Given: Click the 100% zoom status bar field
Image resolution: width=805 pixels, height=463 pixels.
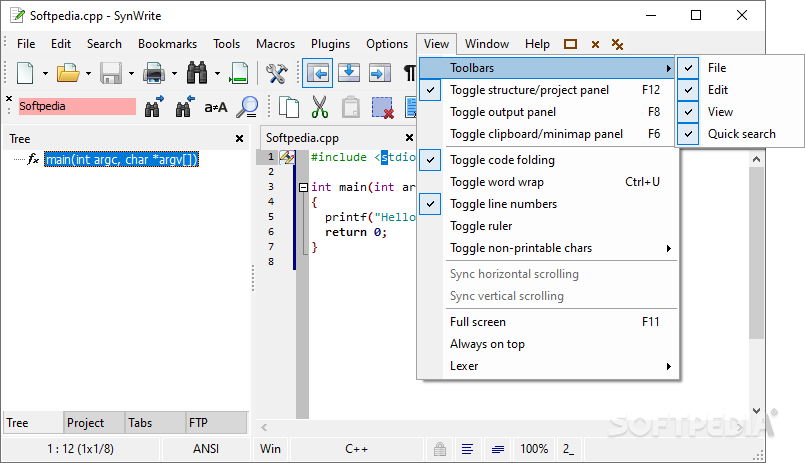Looking at the screenshot, I should coord(534,449).
